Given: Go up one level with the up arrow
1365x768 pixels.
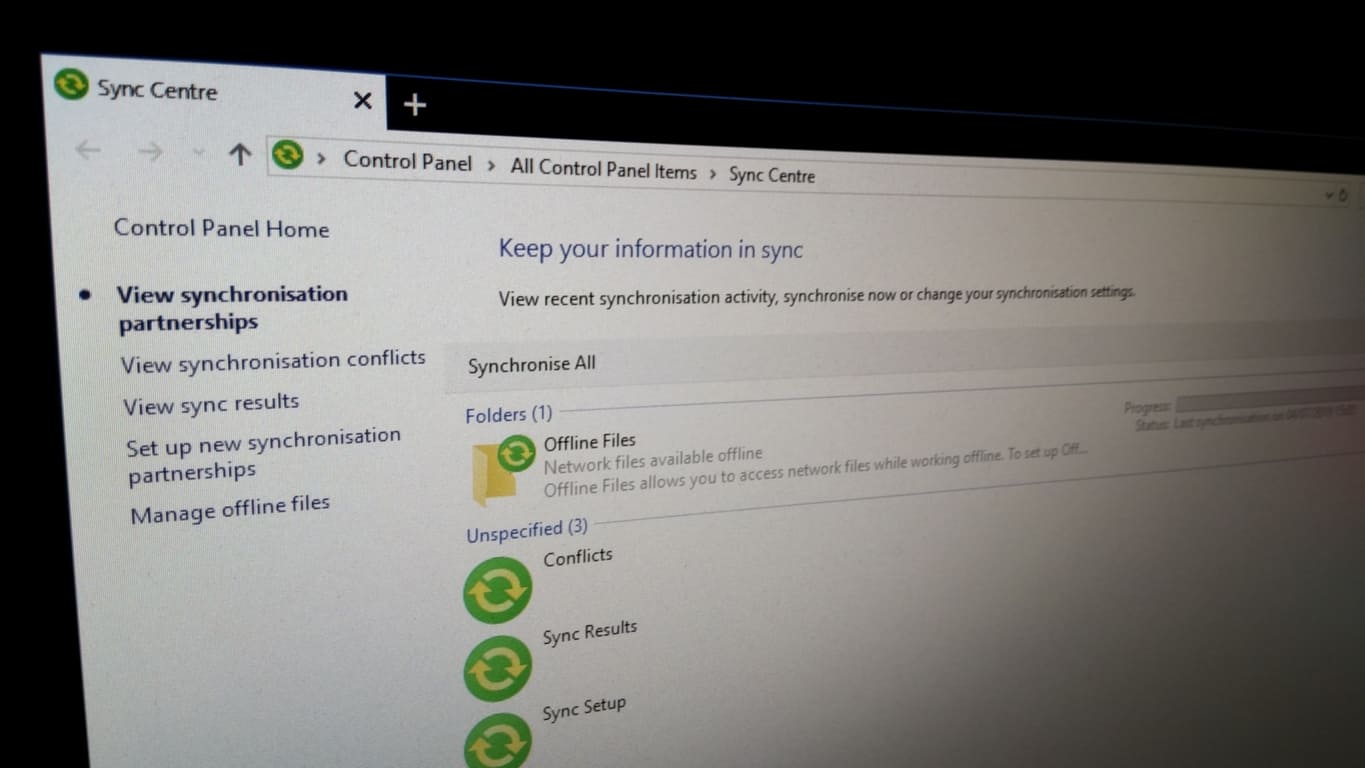Looking at the screenshot, I should click(x=239, y=154).
